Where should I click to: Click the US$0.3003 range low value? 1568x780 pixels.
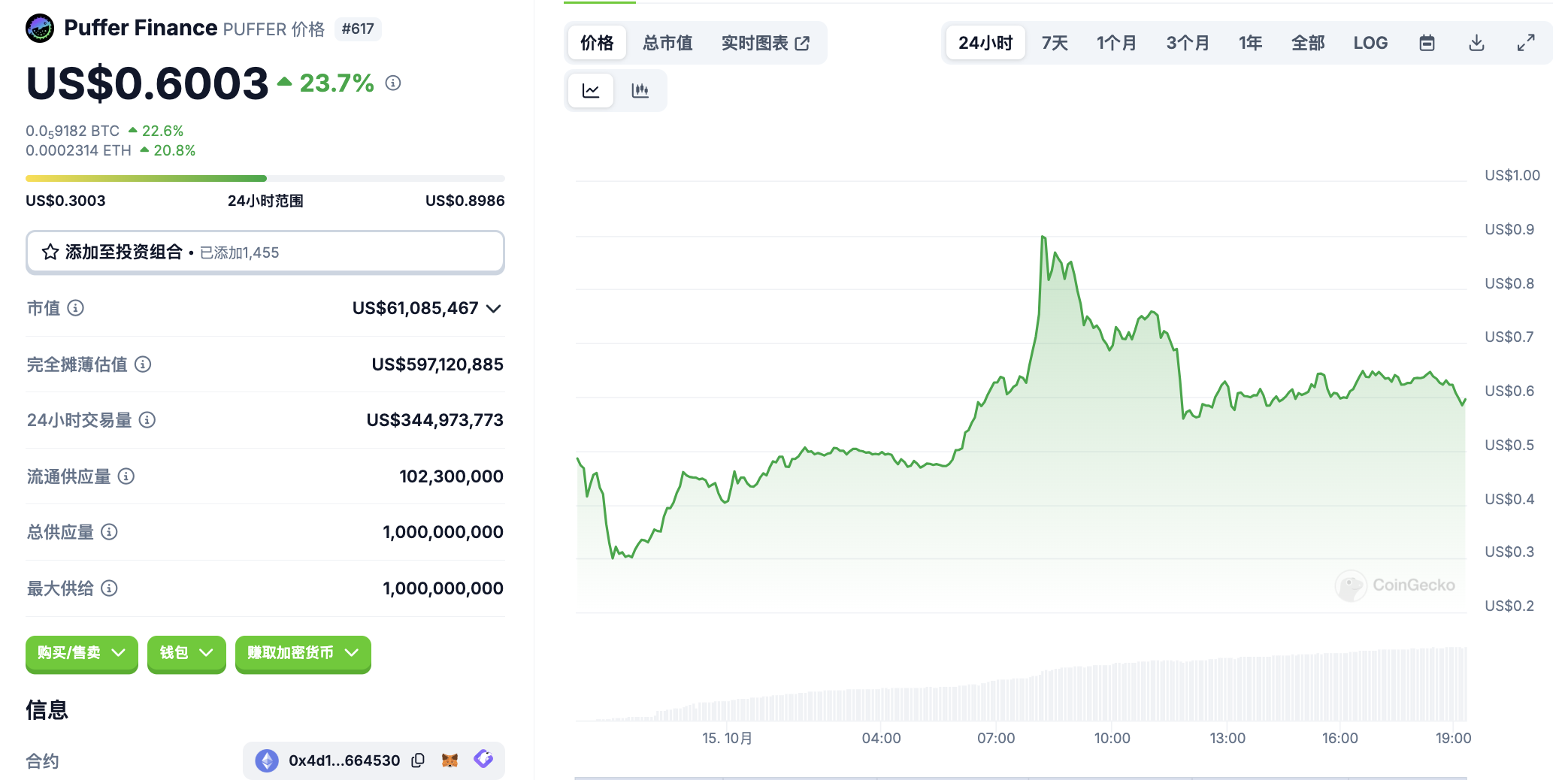(65, 201)
